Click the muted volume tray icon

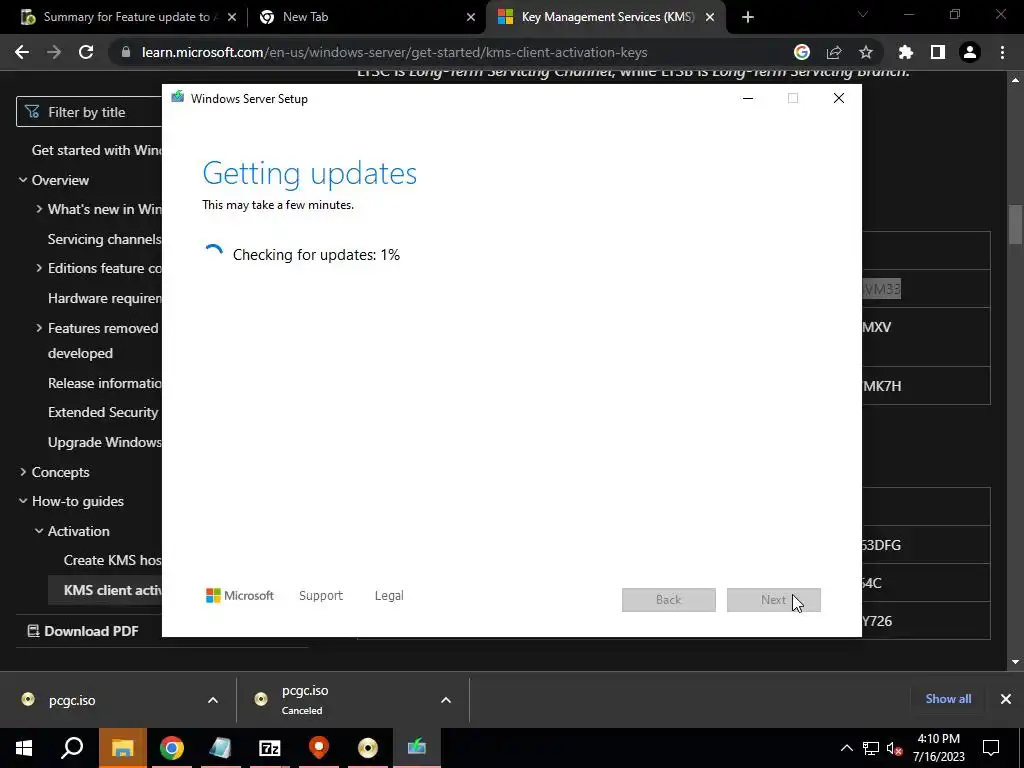(895, 748)
